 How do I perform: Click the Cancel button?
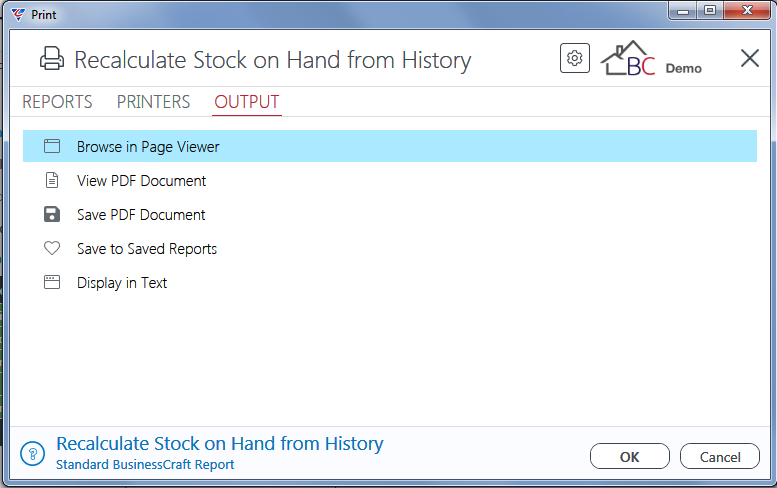pyautogui.click(x=720, y=456)
